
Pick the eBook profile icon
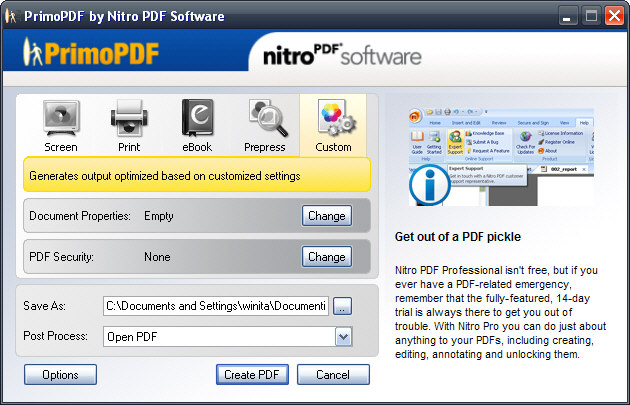click(x=197, y=118)
